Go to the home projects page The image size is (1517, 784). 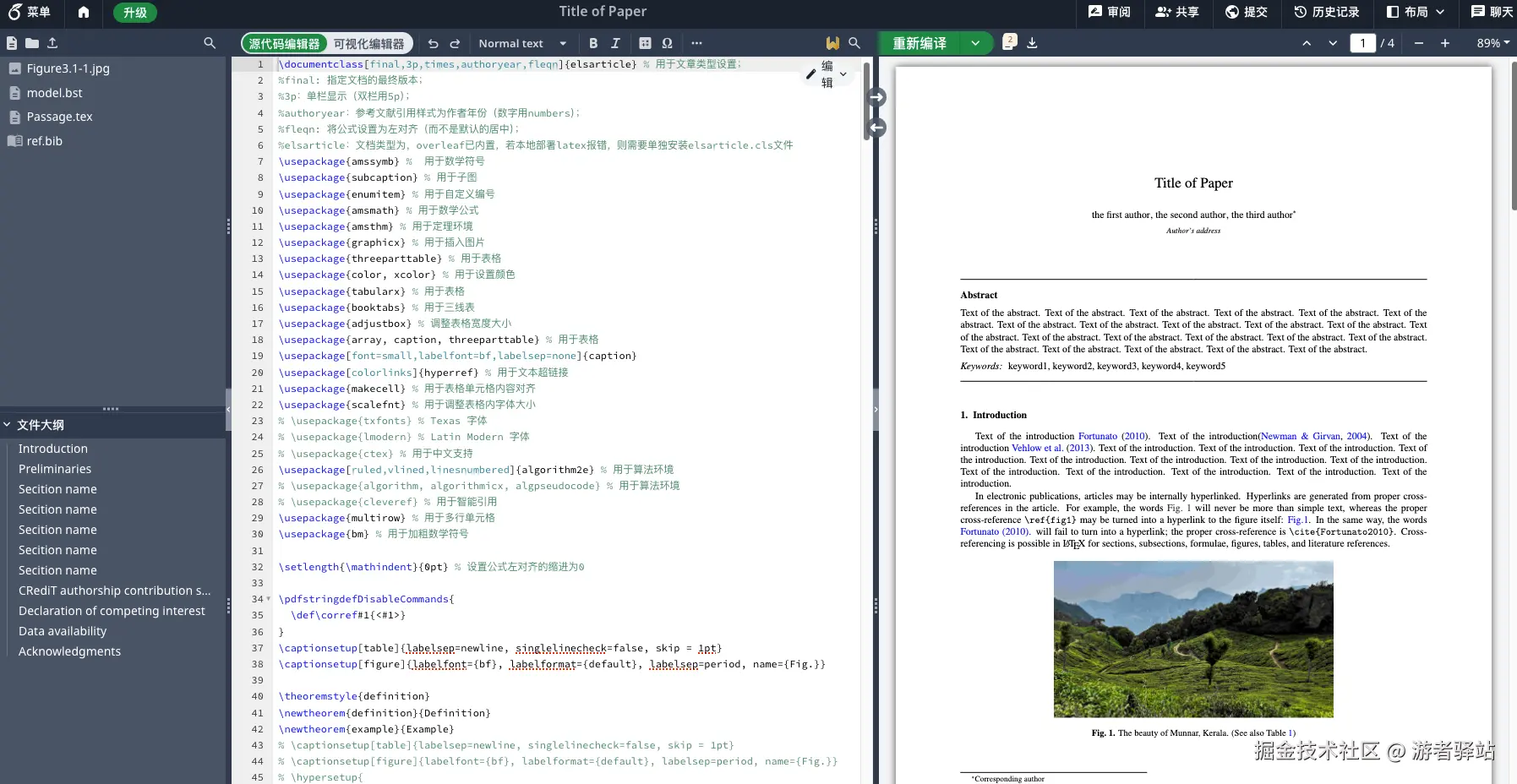[x=83, y=12]
